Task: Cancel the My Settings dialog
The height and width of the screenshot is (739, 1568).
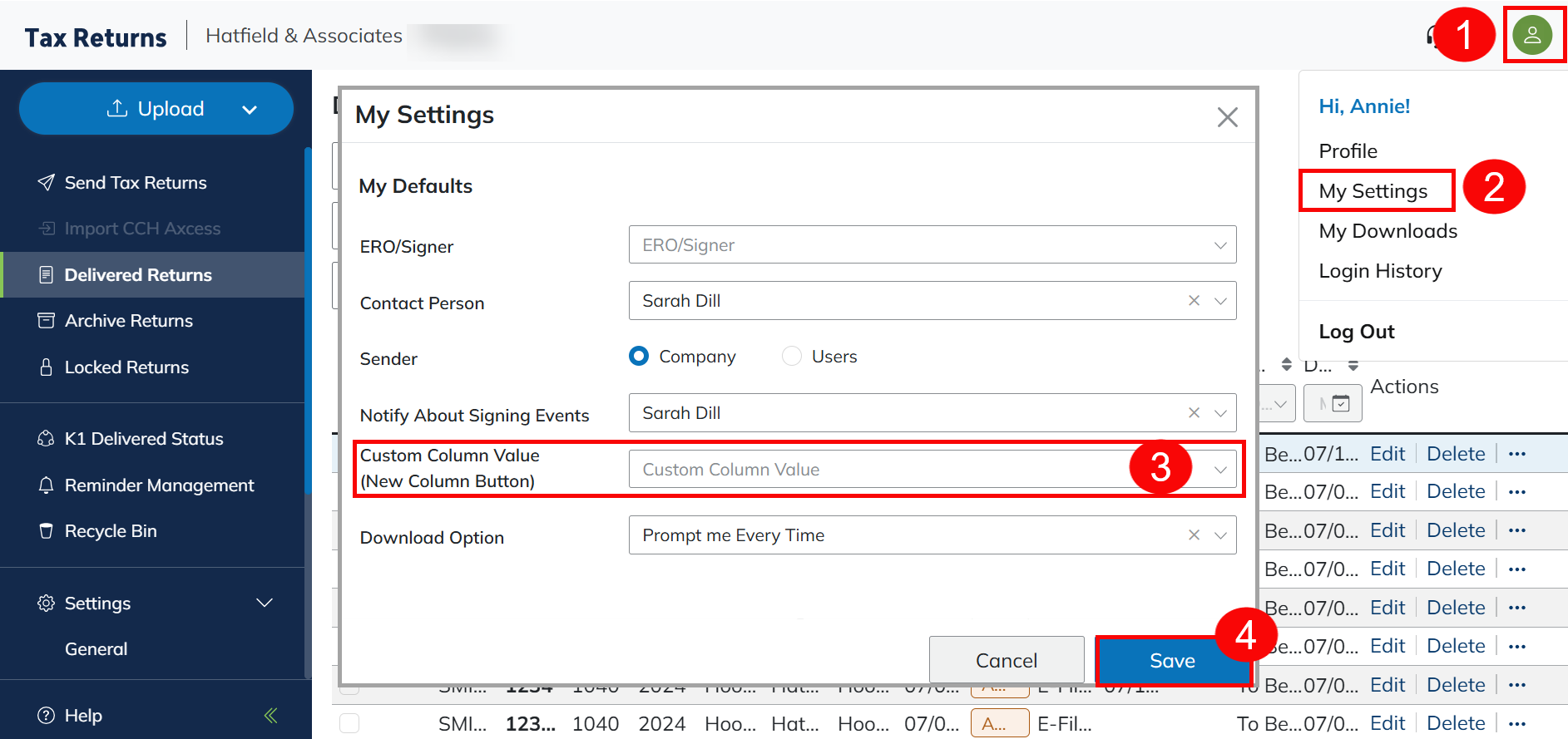Action: [1006, 661]
